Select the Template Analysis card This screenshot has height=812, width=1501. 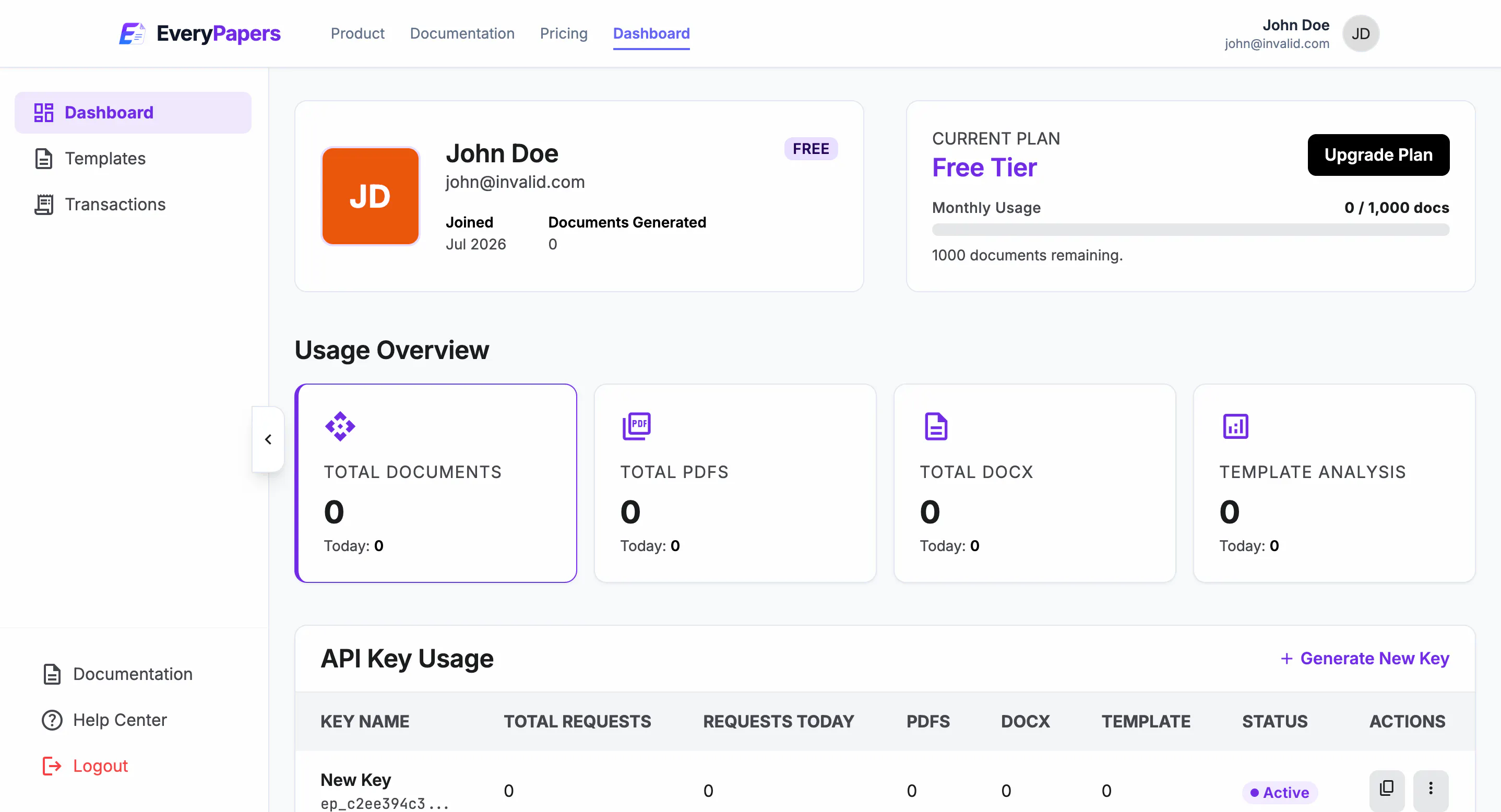1335,483
